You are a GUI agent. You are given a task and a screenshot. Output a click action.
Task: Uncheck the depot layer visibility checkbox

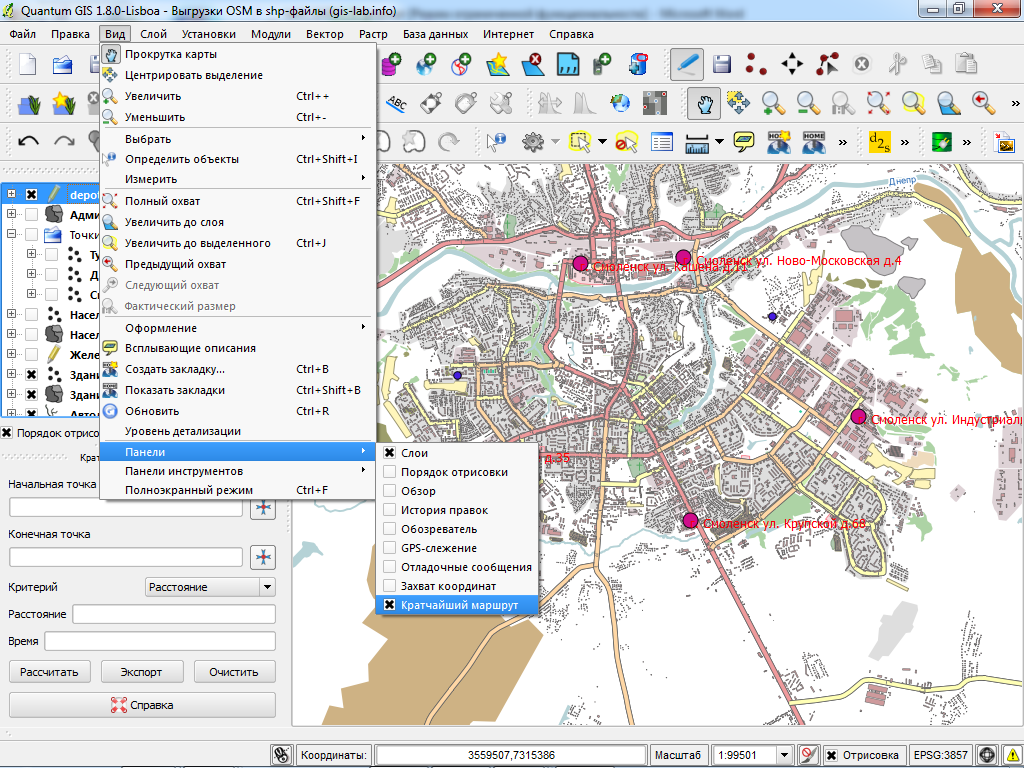click(x=31, y=194)
